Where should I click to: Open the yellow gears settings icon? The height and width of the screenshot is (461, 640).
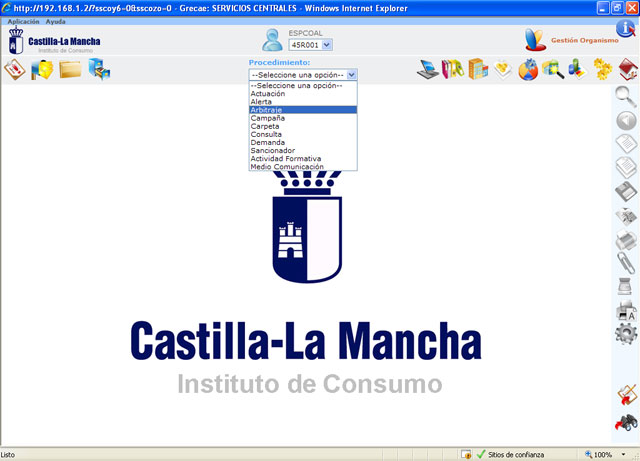pyautogui.click(x=602, y=69)
